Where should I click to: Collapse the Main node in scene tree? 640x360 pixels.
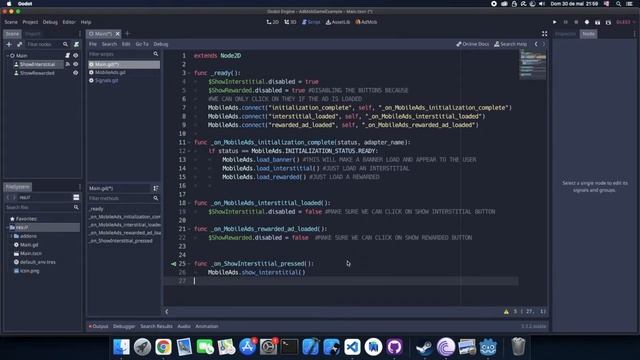(7, 56)
